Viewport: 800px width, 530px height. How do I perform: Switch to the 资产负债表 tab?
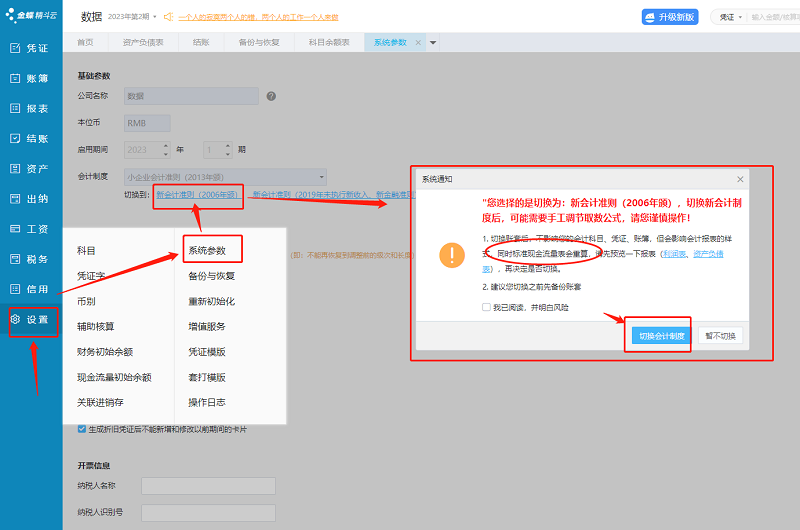coord(144,43)
